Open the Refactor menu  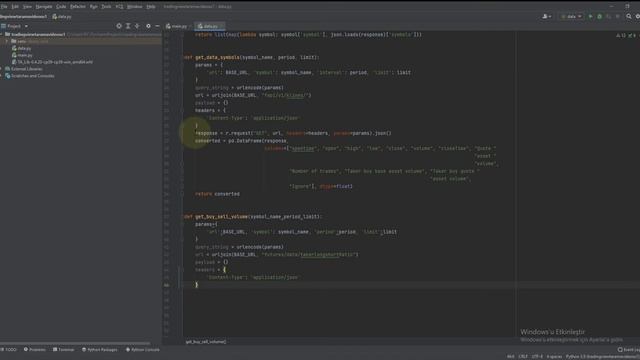tap(78, 7)
